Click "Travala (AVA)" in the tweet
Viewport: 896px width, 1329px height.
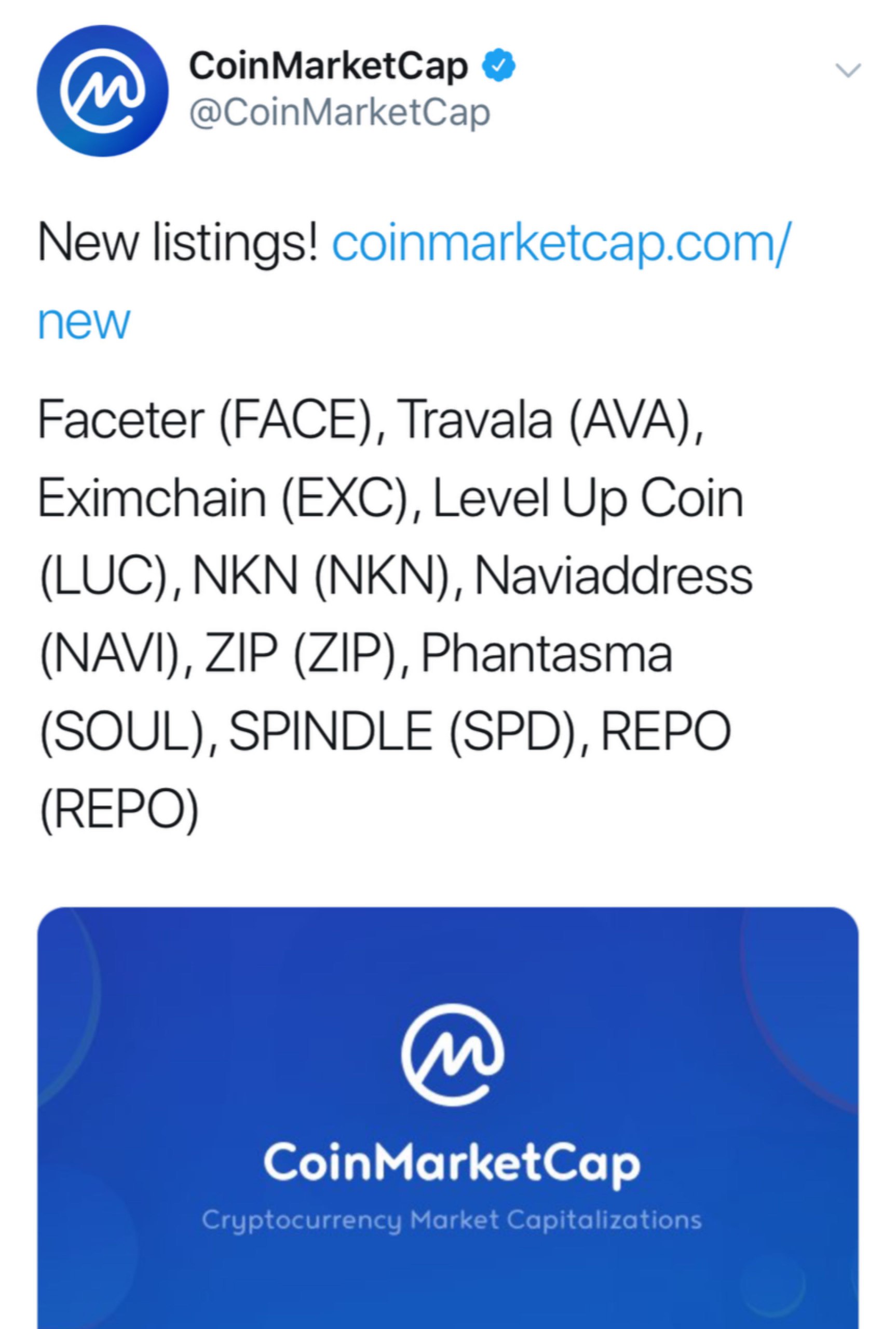tap(550, 420)
